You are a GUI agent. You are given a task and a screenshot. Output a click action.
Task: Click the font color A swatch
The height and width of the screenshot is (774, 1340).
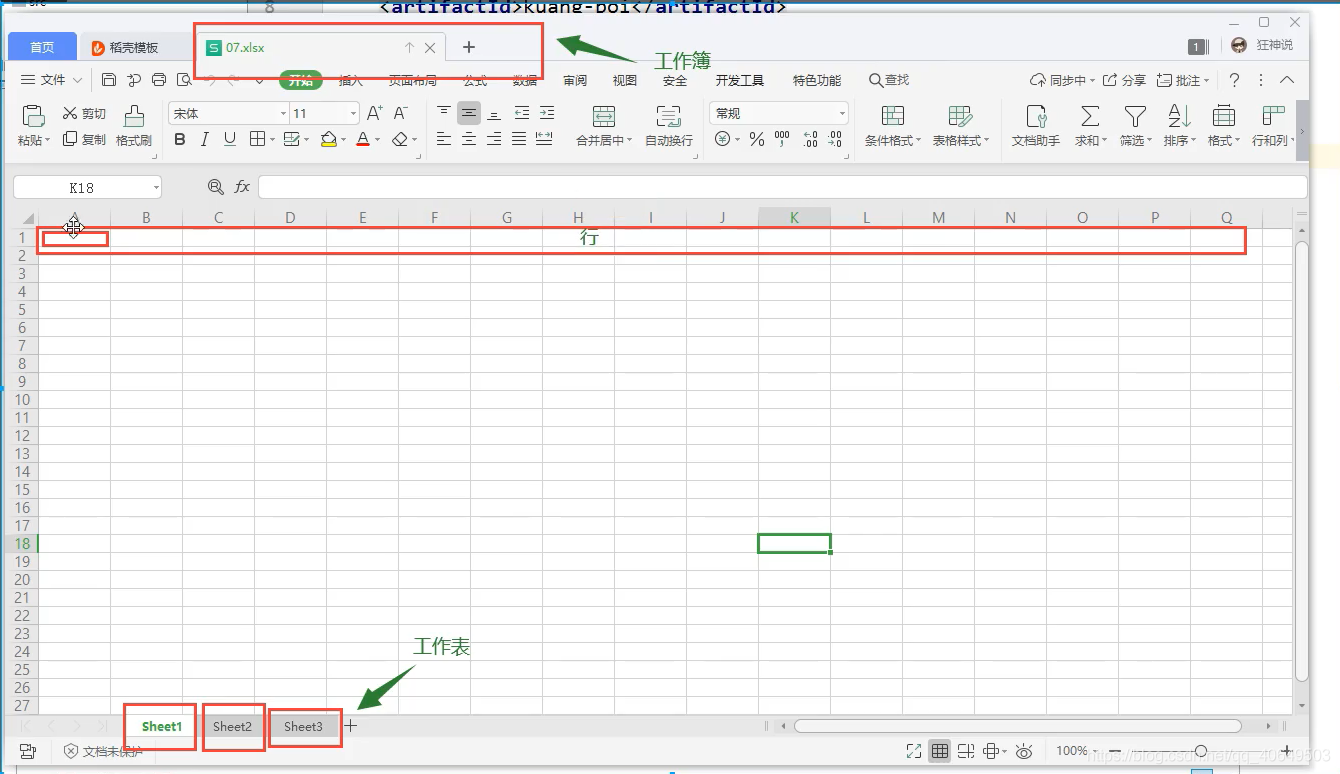pyautogui.click(x=363, y=140)
